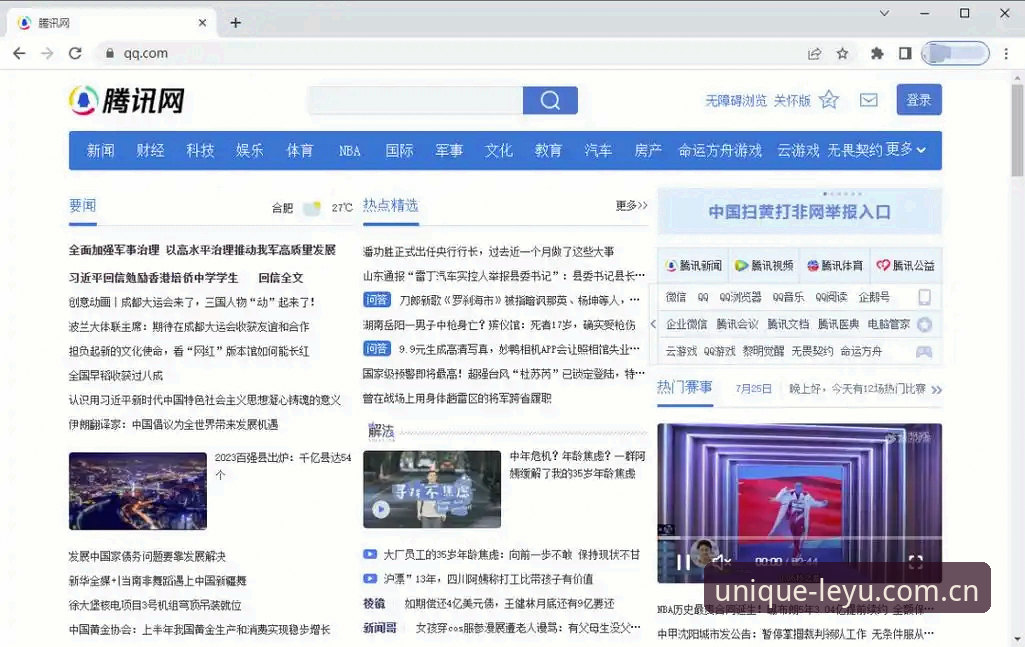1025x647 pixels.
Task: Open the night city skyline thumbnail
Action: pos(138,491)
